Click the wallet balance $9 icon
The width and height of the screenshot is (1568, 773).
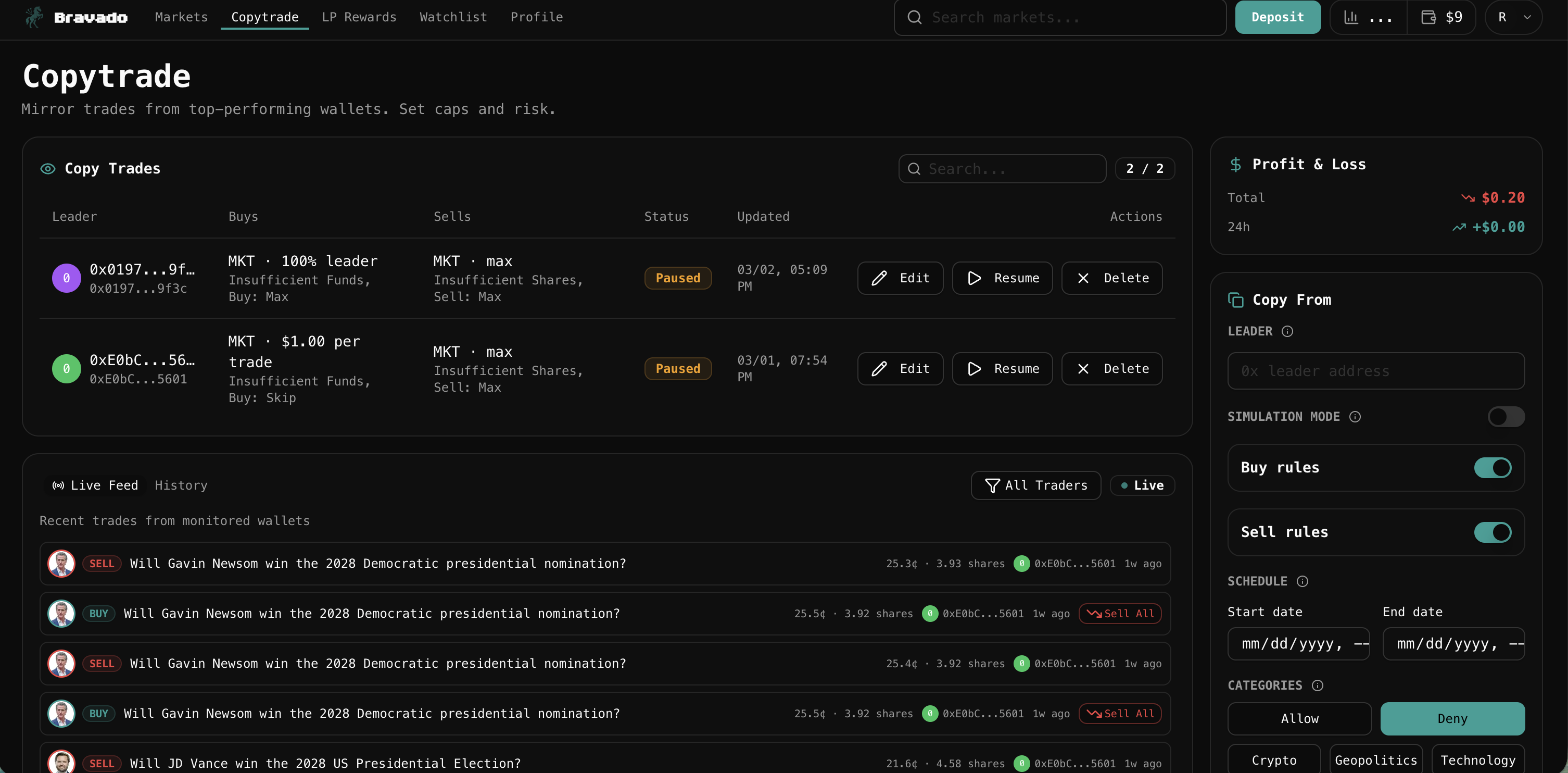click(1428, 17)
